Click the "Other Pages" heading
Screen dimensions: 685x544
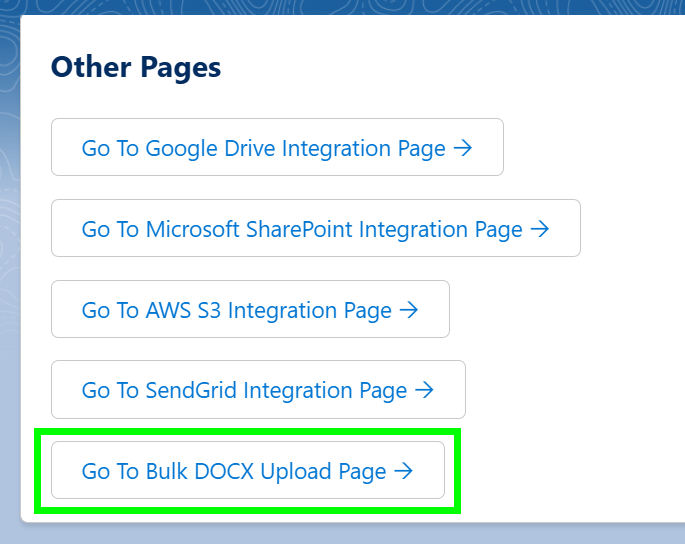136,67
